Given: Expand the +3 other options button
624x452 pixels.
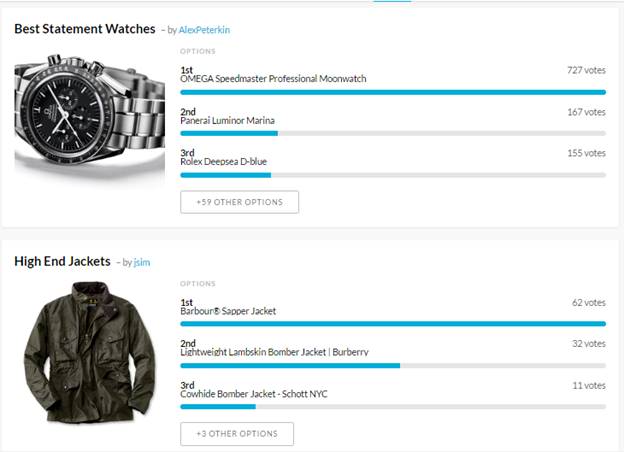Looking at the screenshot, I should tap(237, 434).
